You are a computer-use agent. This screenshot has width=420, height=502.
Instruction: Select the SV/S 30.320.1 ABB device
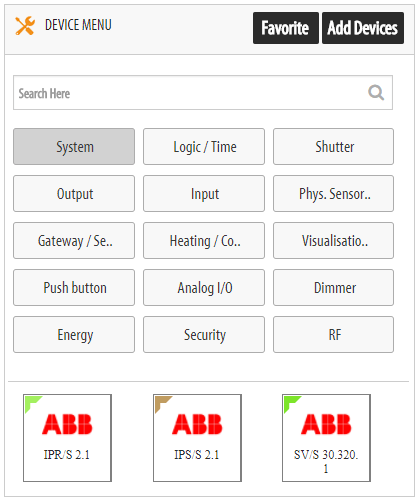click(x=326, y=438)
